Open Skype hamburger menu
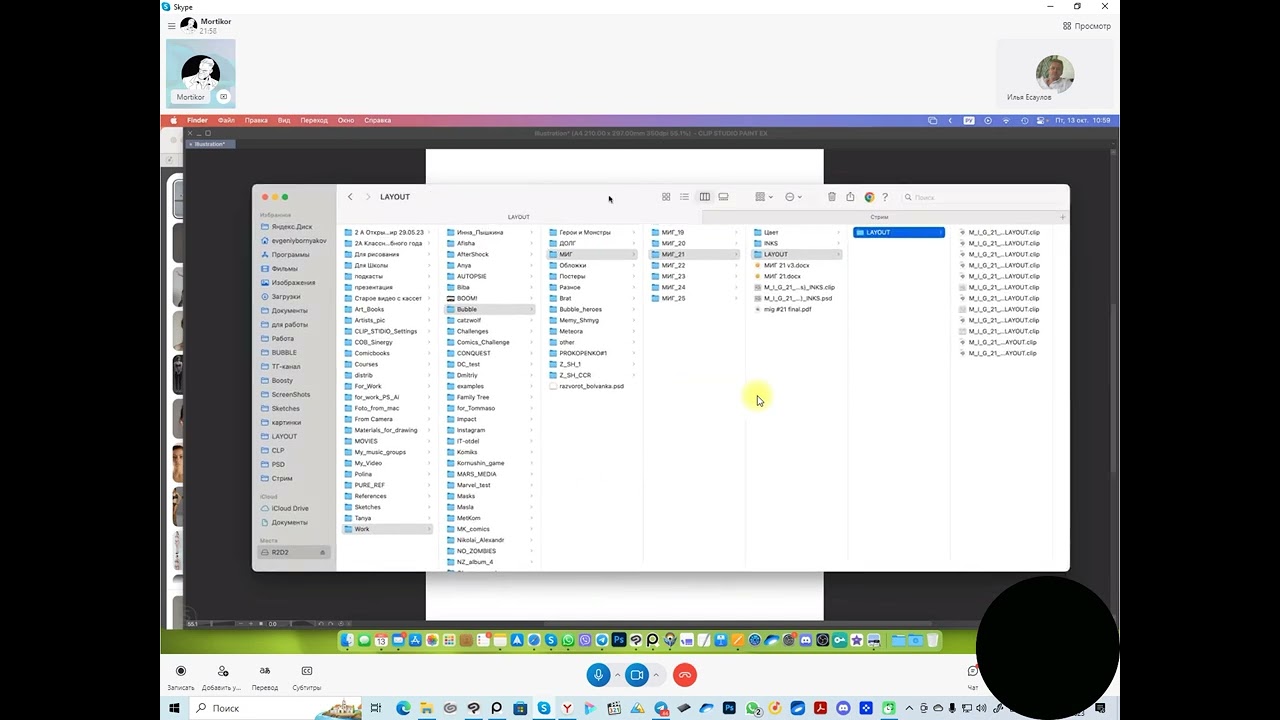The height and width of the screenshot is (720, 1280). coord(171,25)
